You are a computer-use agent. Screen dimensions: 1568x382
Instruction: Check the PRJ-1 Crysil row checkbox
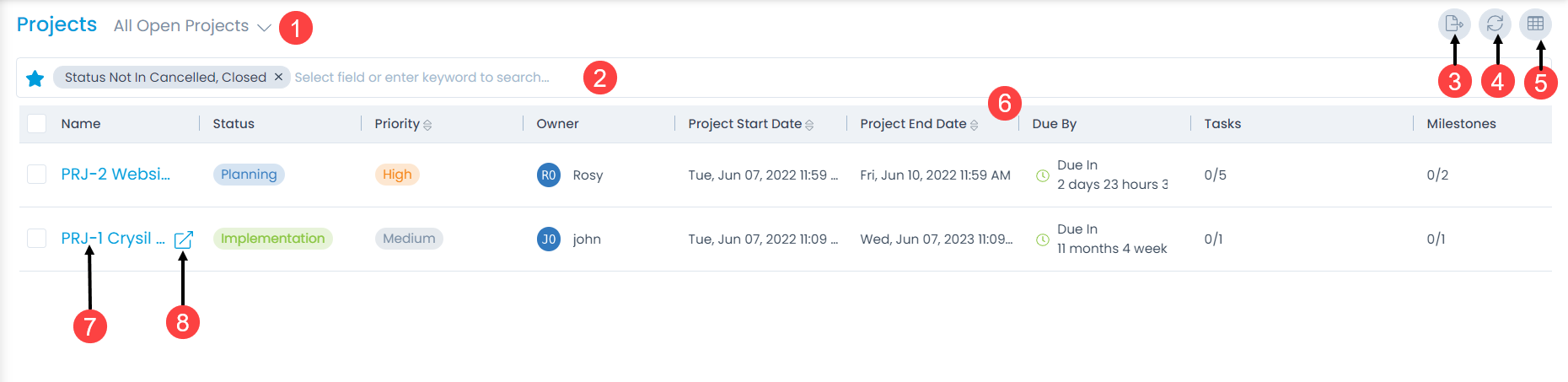click(x=37, y=239)
